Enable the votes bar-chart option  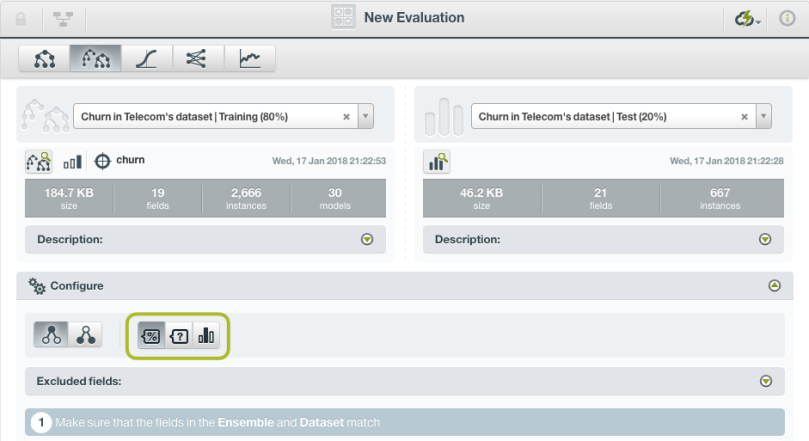click(206, 336)
